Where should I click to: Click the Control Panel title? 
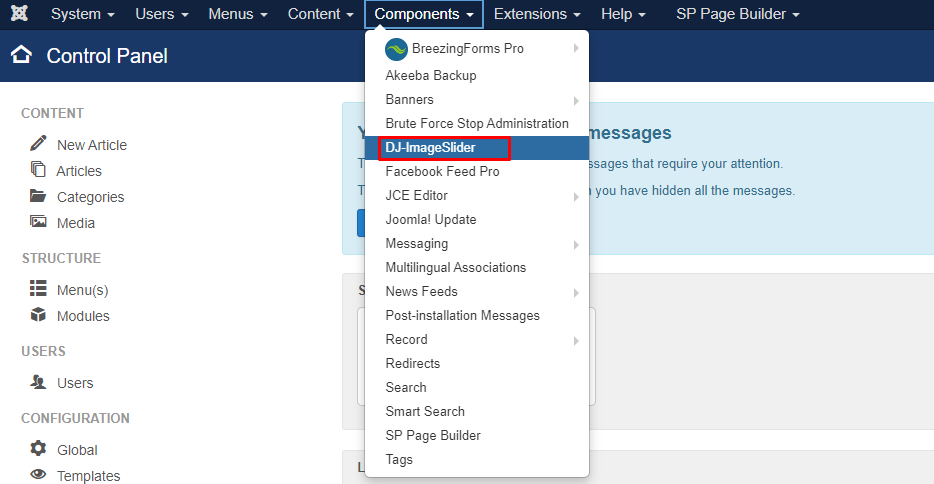(x=107, y=56)
